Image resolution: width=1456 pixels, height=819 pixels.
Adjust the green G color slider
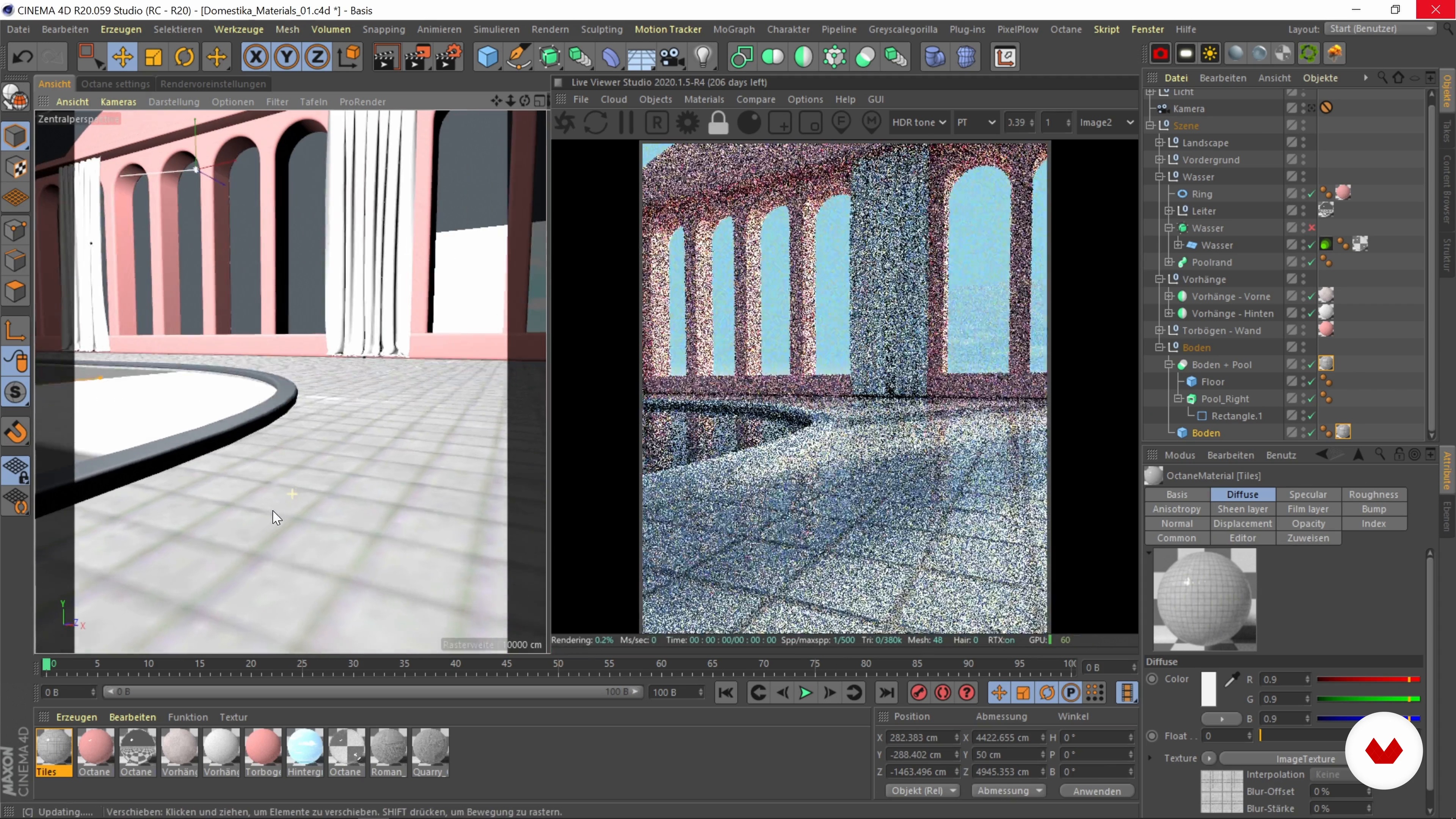(1368, 699)
